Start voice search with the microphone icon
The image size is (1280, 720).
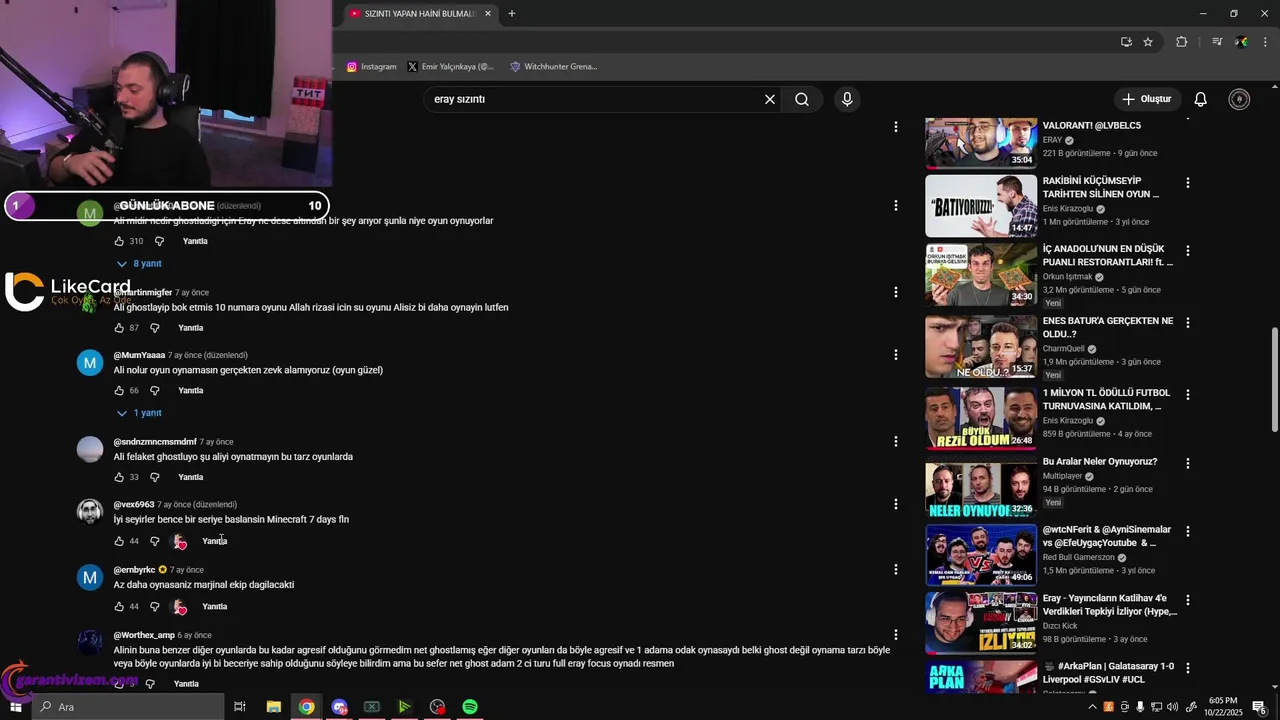(x=847, y=99)
